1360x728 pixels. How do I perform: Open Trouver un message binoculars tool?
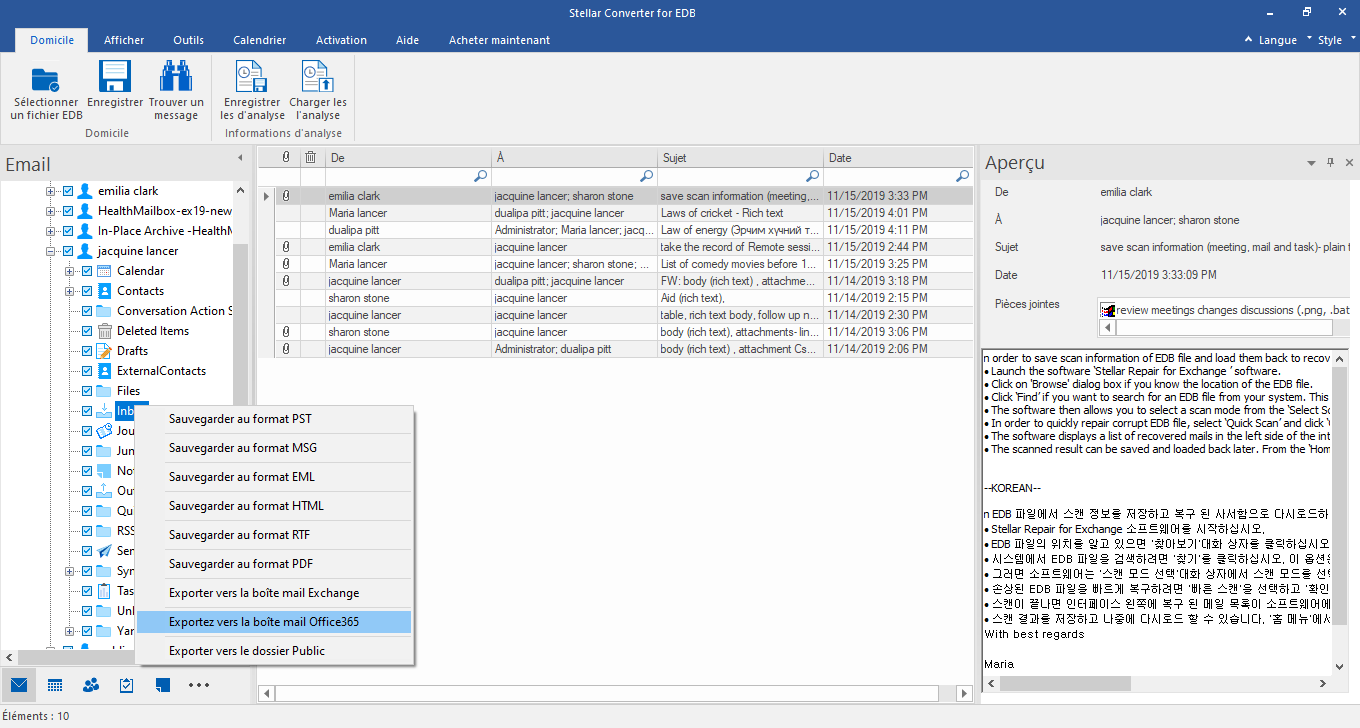(176, 77)
